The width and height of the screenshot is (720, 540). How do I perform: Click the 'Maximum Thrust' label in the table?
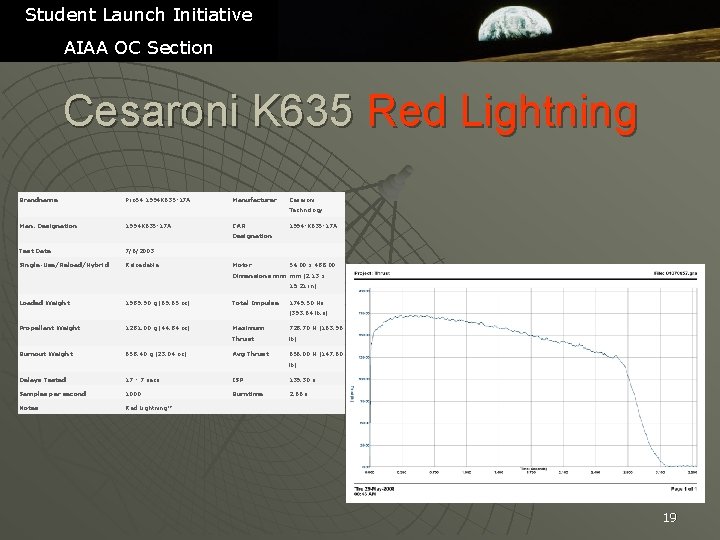click(x=248, y=333)
